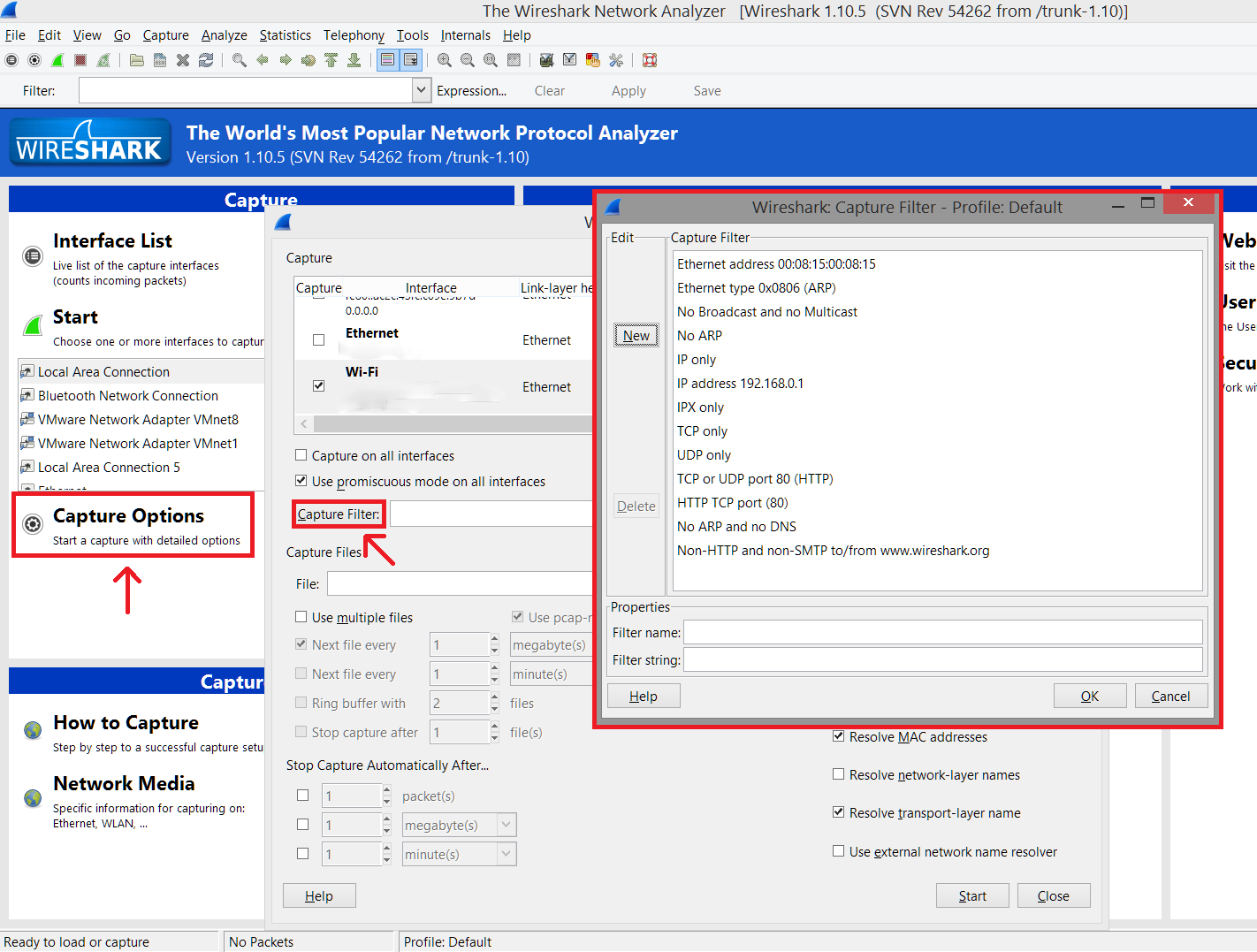This screenshot has width=1257, height=952.
Task: Open capture options from the toolbar
Action: [x=34, y=60]
